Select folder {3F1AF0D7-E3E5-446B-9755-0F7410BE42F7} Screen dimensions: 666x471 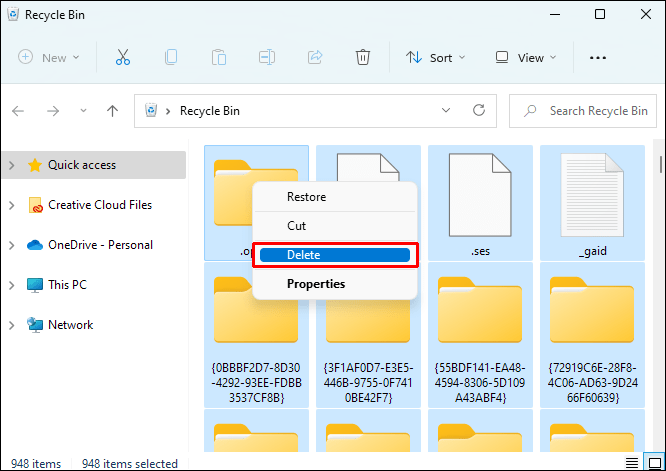pos(368,335)
